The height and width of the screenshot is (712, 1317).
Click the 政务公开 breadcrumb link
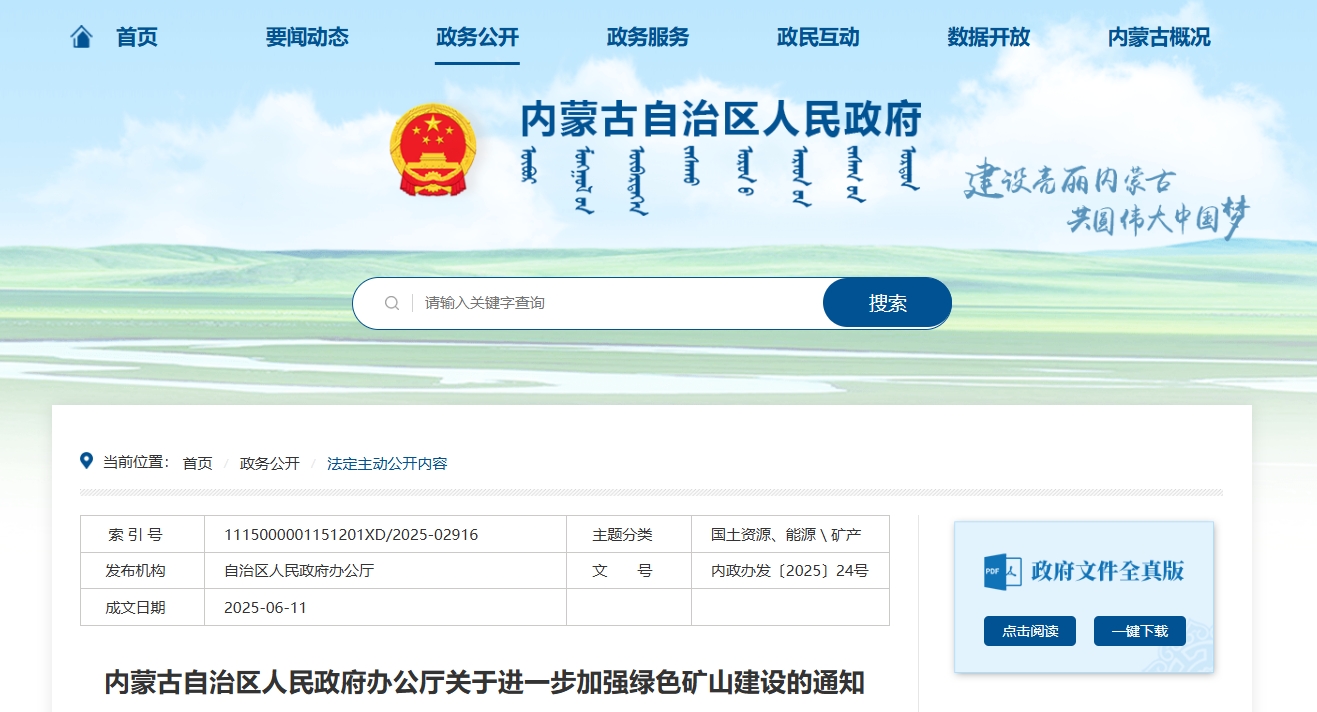[269, 464]
